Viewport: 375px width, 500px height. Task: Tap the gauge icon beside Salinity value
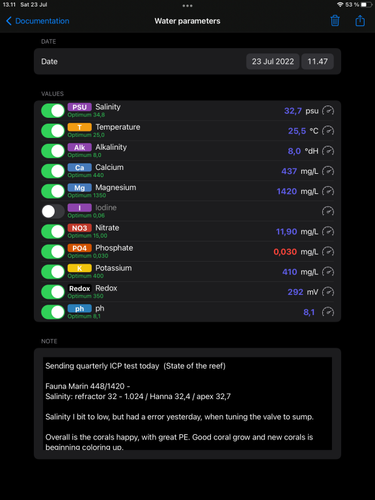328,111
